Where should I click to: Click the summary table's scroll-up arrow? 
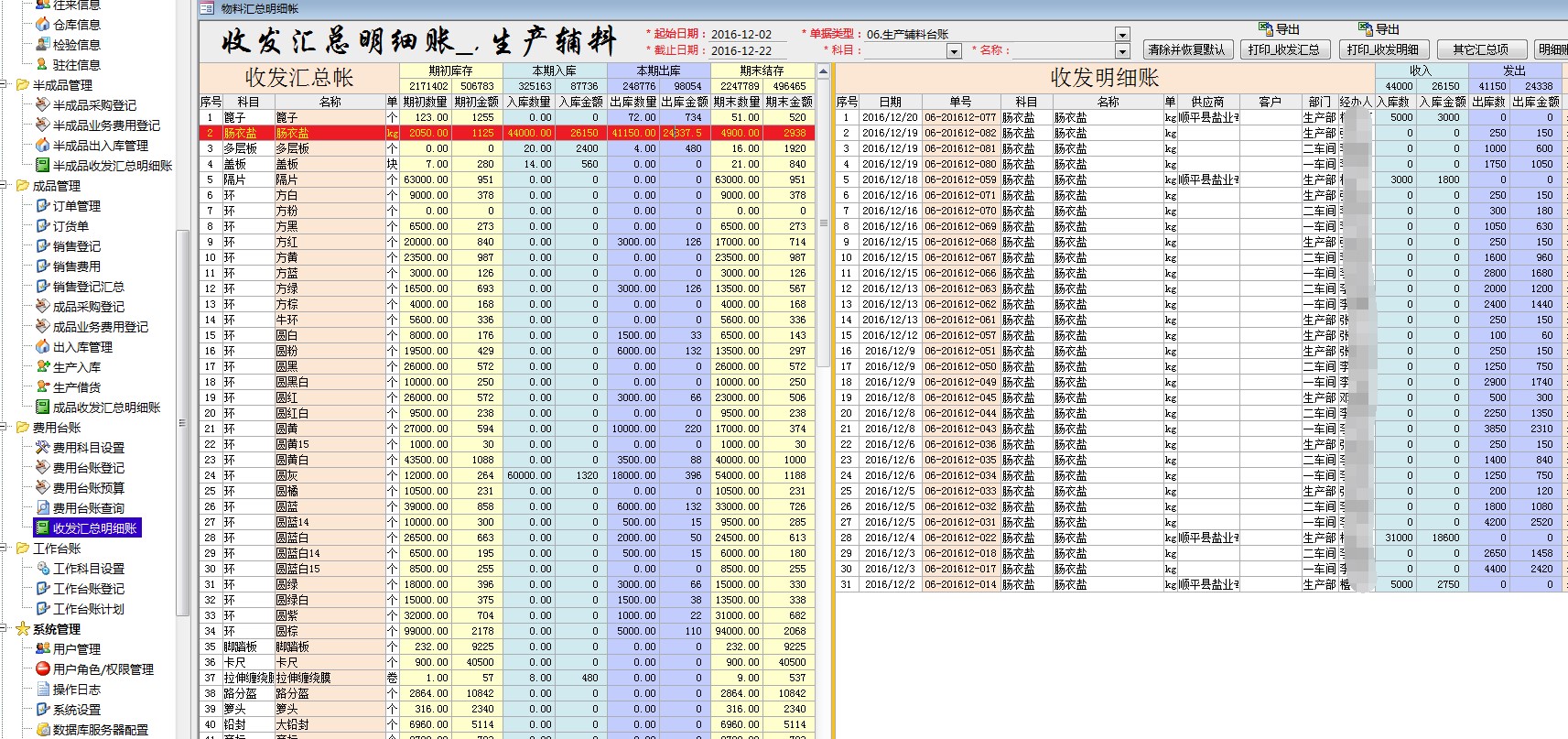(823, 71)
